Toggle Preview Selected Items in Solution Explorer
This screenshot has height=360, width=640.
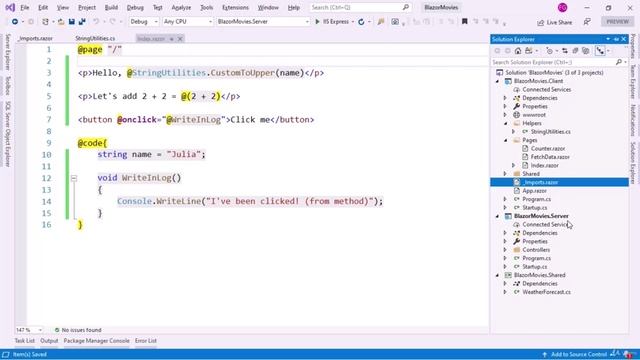pos(600,51)
